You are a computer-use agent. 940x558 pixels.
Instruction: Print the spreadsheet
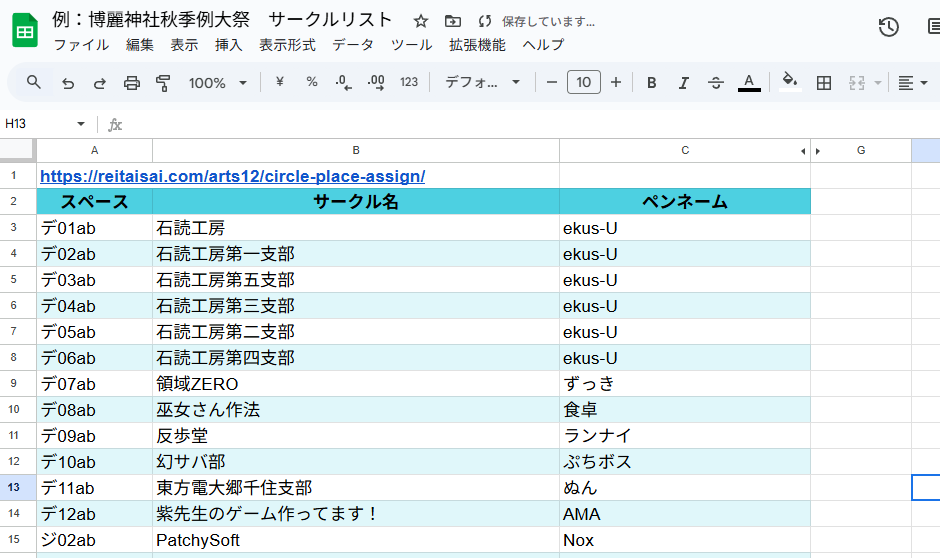point(132,83)
